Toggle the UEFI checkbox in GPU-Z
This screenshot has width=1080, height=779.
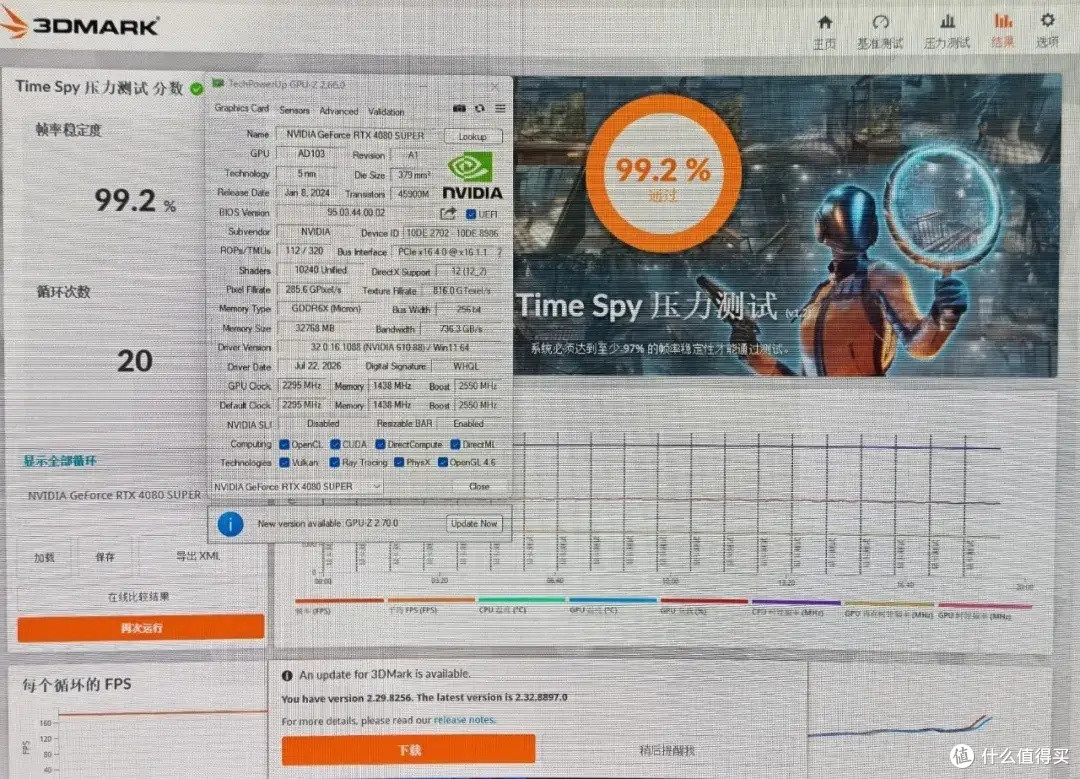point(471,214)
